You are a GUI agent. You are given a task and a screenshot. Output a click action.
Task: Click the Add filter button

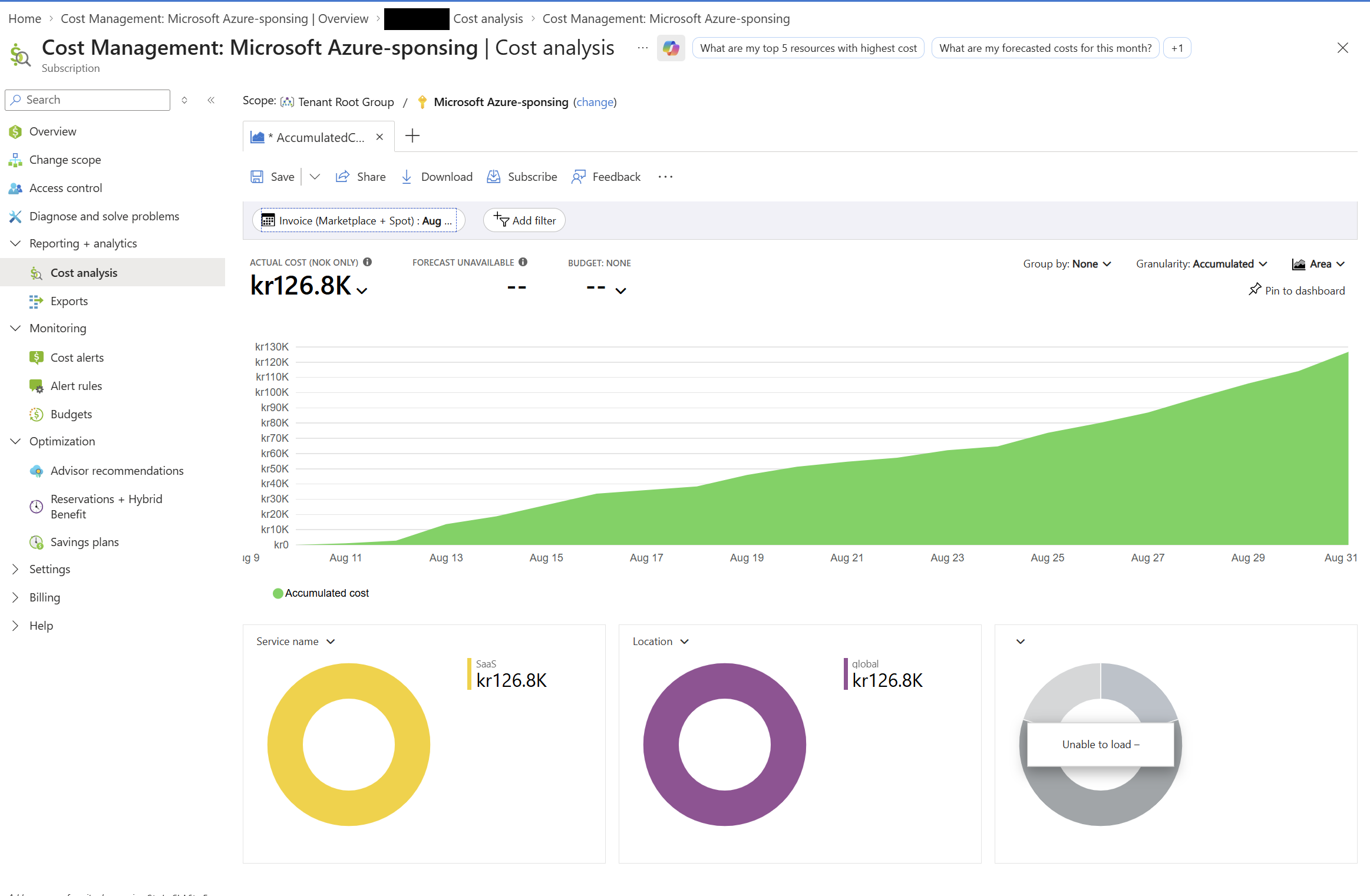(524, 220)
